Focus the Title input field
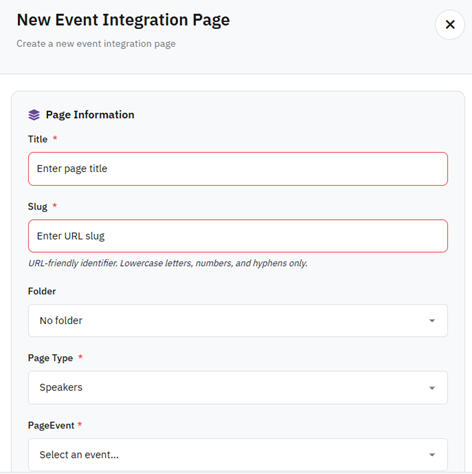Image resolution: width=472 pixels, height=474 pixels. [x=238, y=169]
